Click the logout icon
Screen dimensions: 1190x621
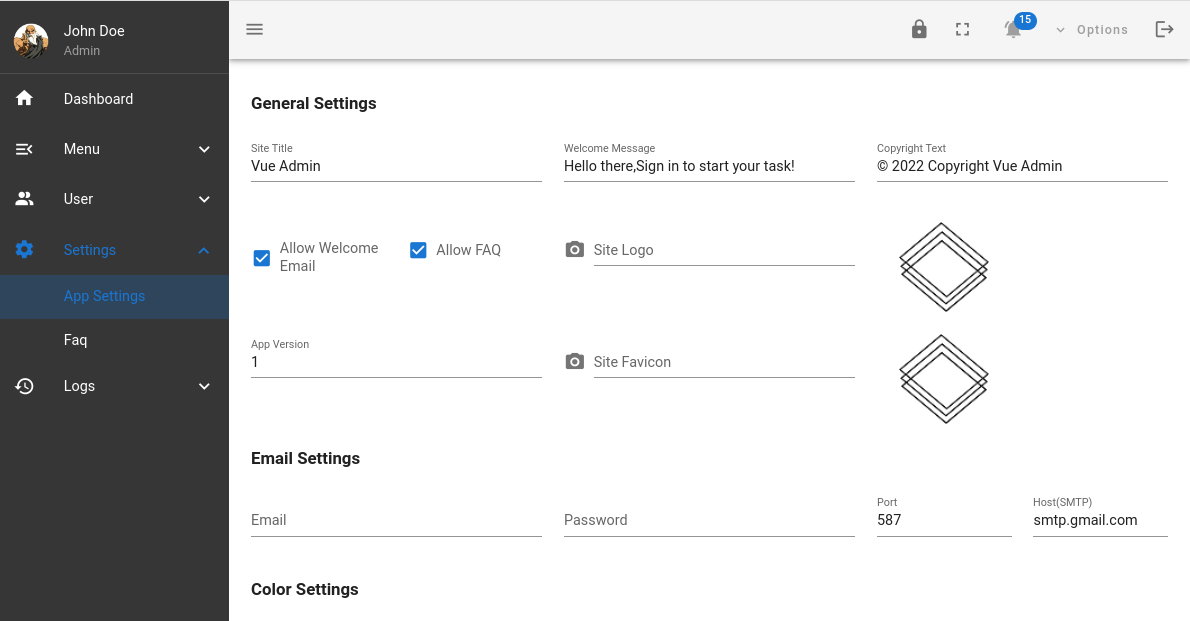(1164, 30)
